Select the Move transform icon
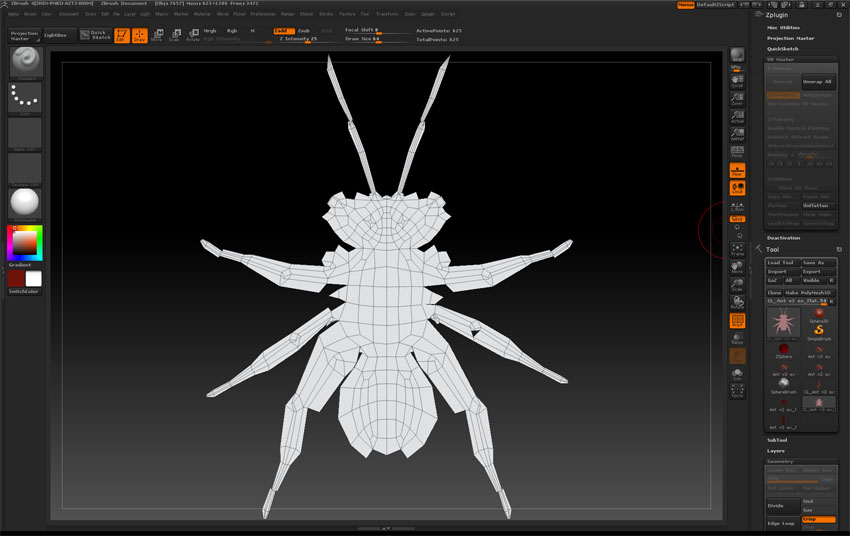The image size is (850, 536). 157,36
